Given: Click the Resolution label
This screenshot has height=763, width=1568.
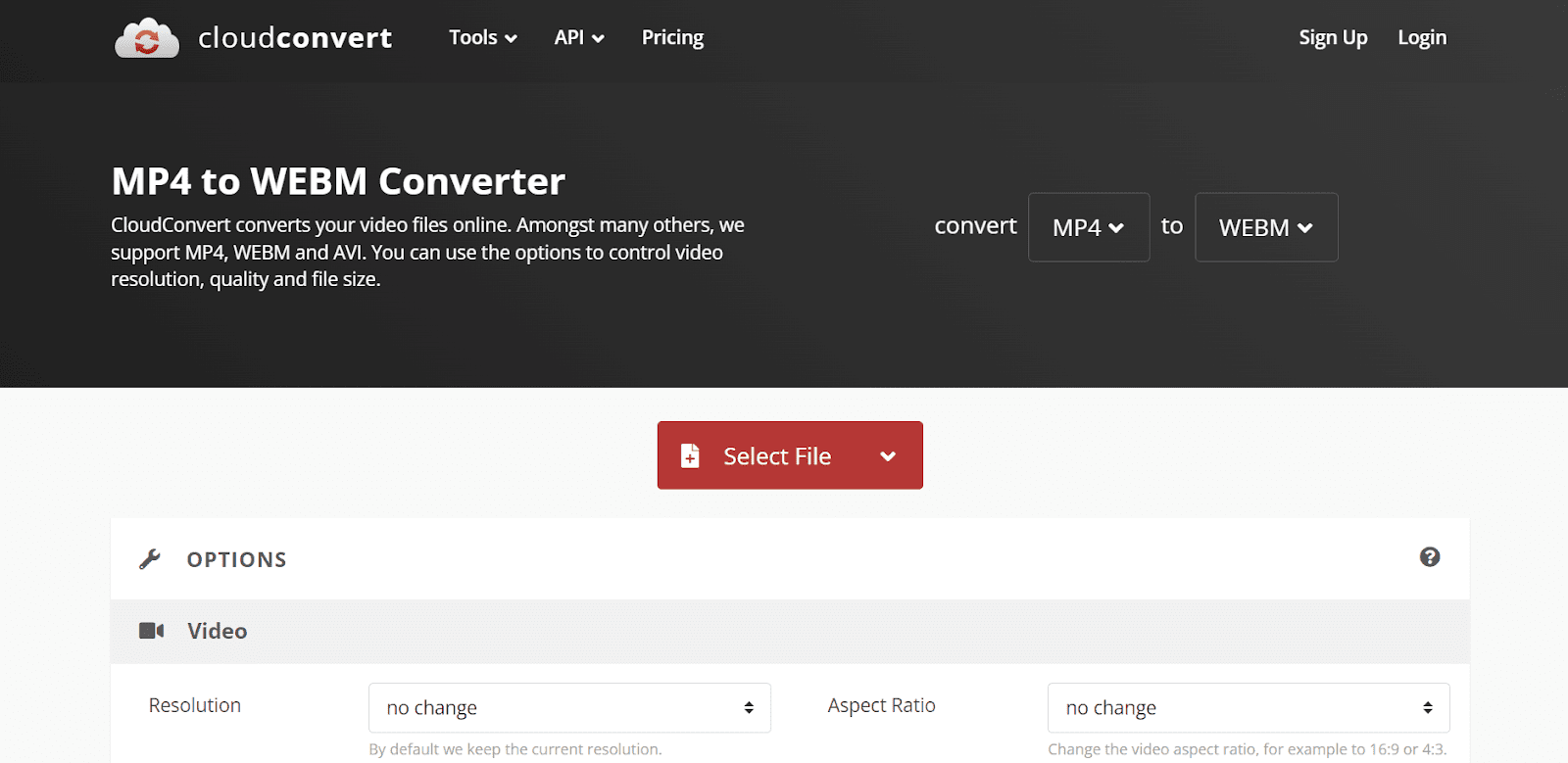Looking at the screenshot, I should 195,705.
